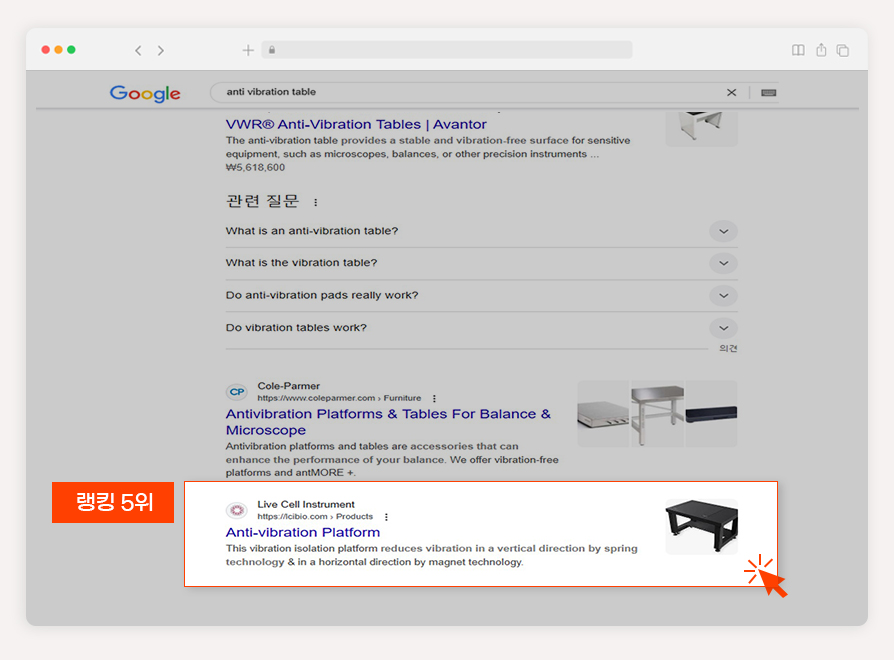Expand 'What is an anti-vibration table?'
The height and width of the screenshot is (660, 894).
point(482,231)
